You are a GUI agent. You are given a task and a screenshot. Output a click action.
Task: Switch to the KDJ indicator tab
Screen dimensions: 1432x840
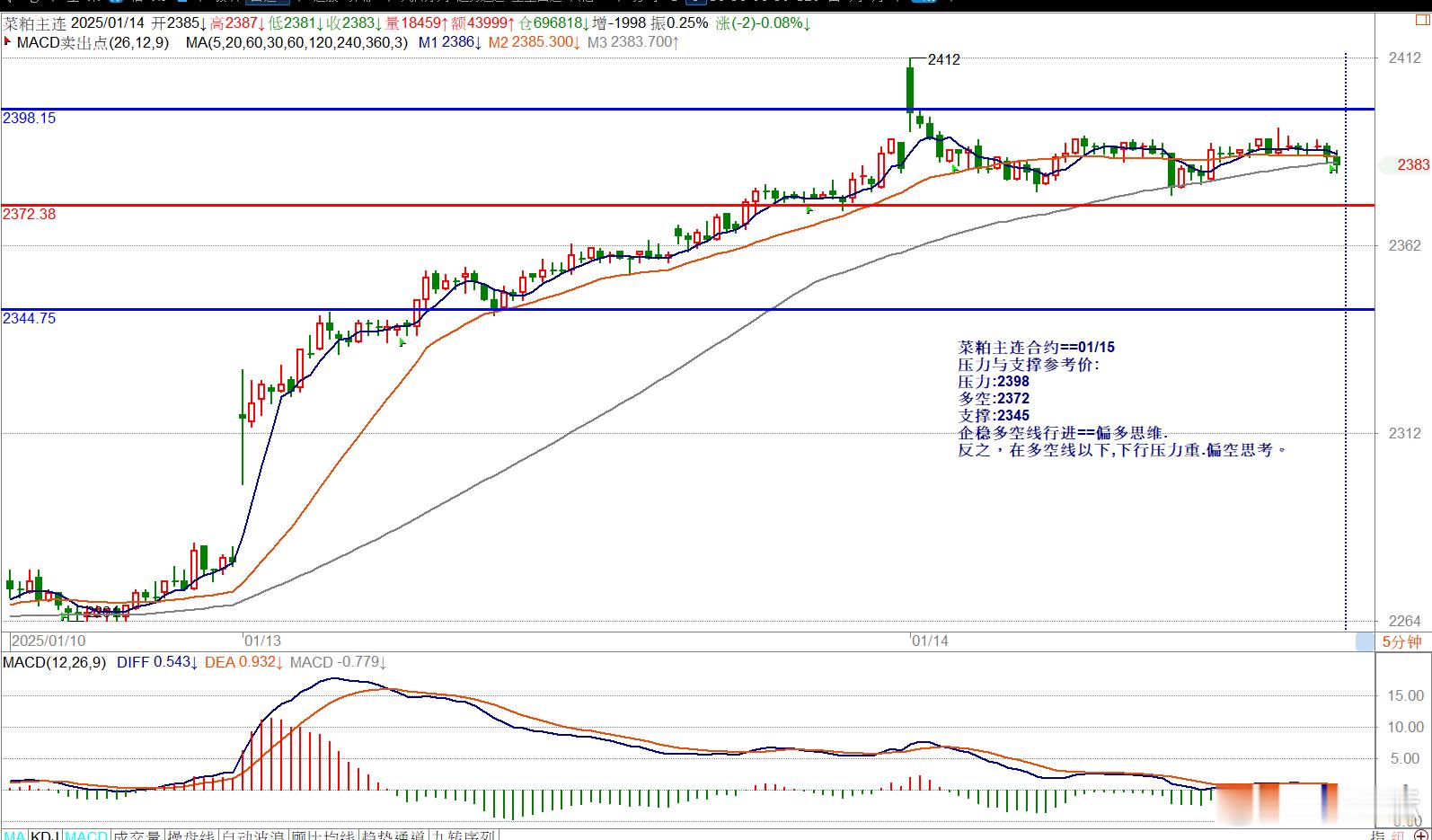pos(45,836)
